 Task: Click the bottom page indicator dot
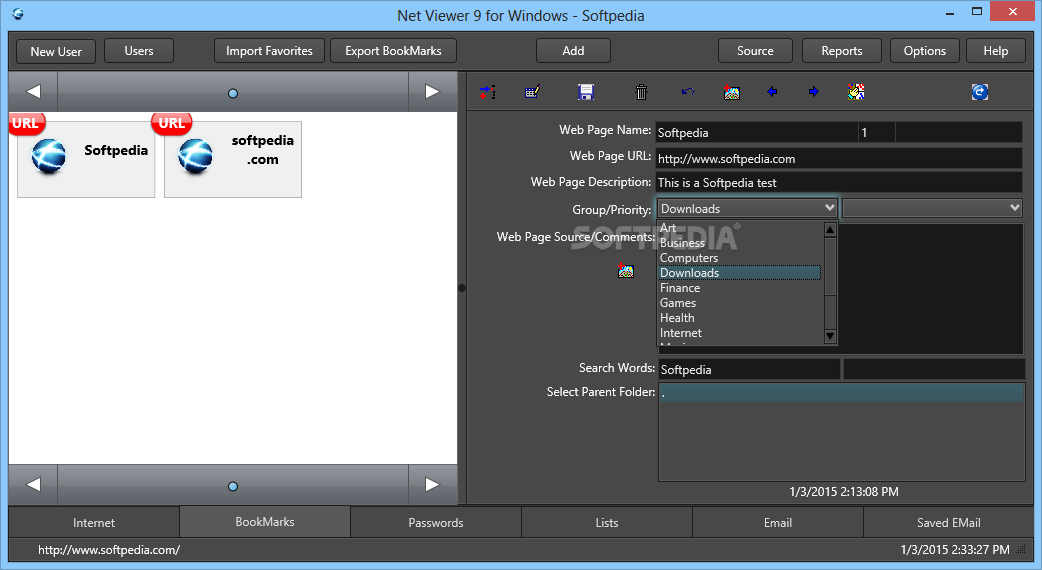pos(233,486)
